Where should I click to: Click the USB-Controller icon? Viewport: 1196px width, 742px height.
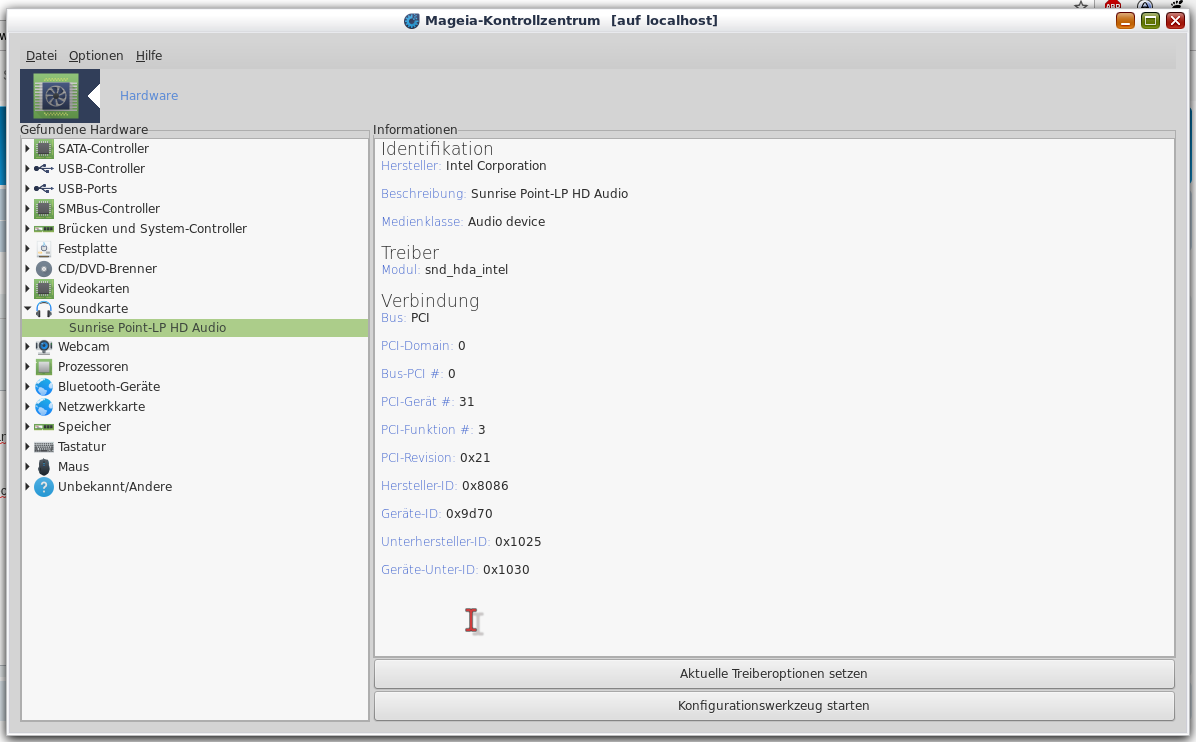pyautogui.click(x=44, y=169)
